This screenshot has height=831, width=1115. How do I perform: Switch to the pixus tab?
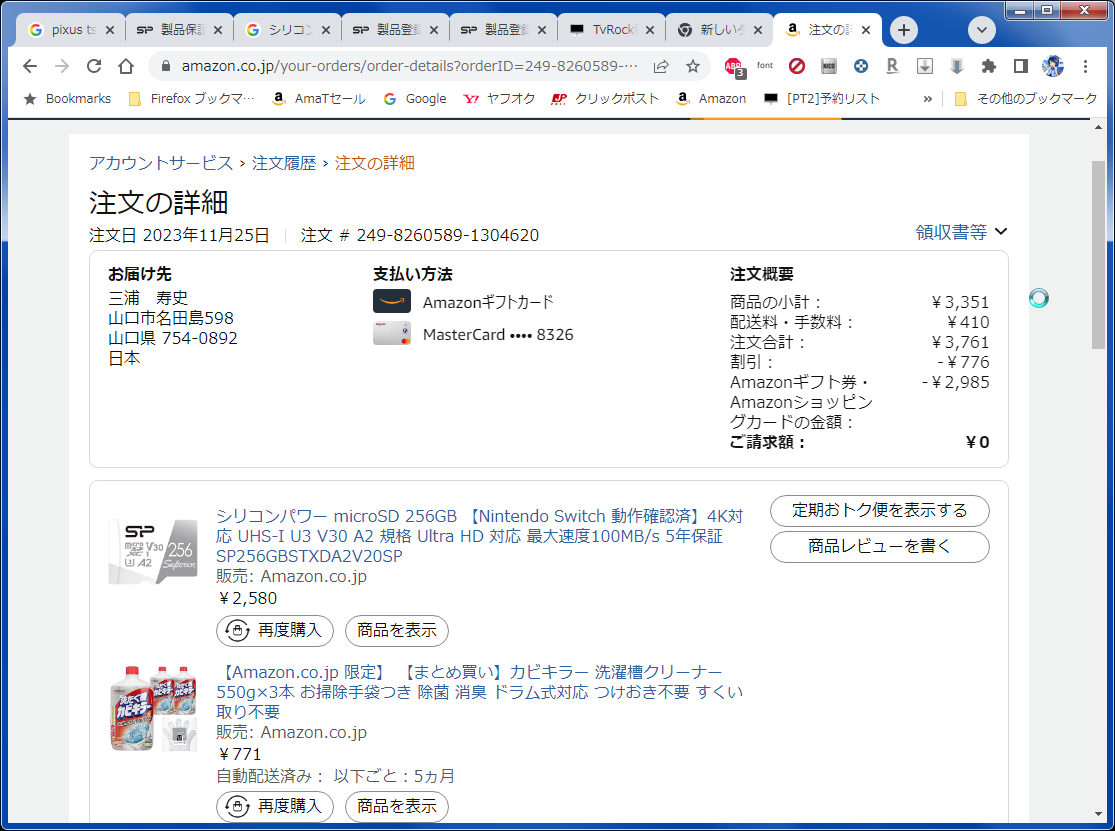click(x=70, y=30)
